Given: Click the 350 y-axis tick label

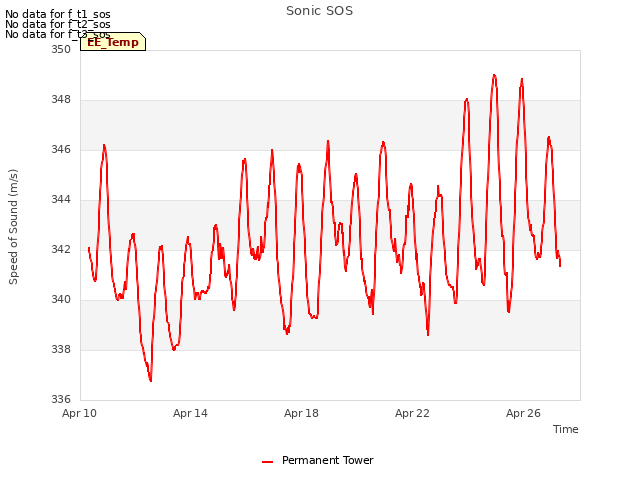Looking at the screenshot, I should 61,49.
